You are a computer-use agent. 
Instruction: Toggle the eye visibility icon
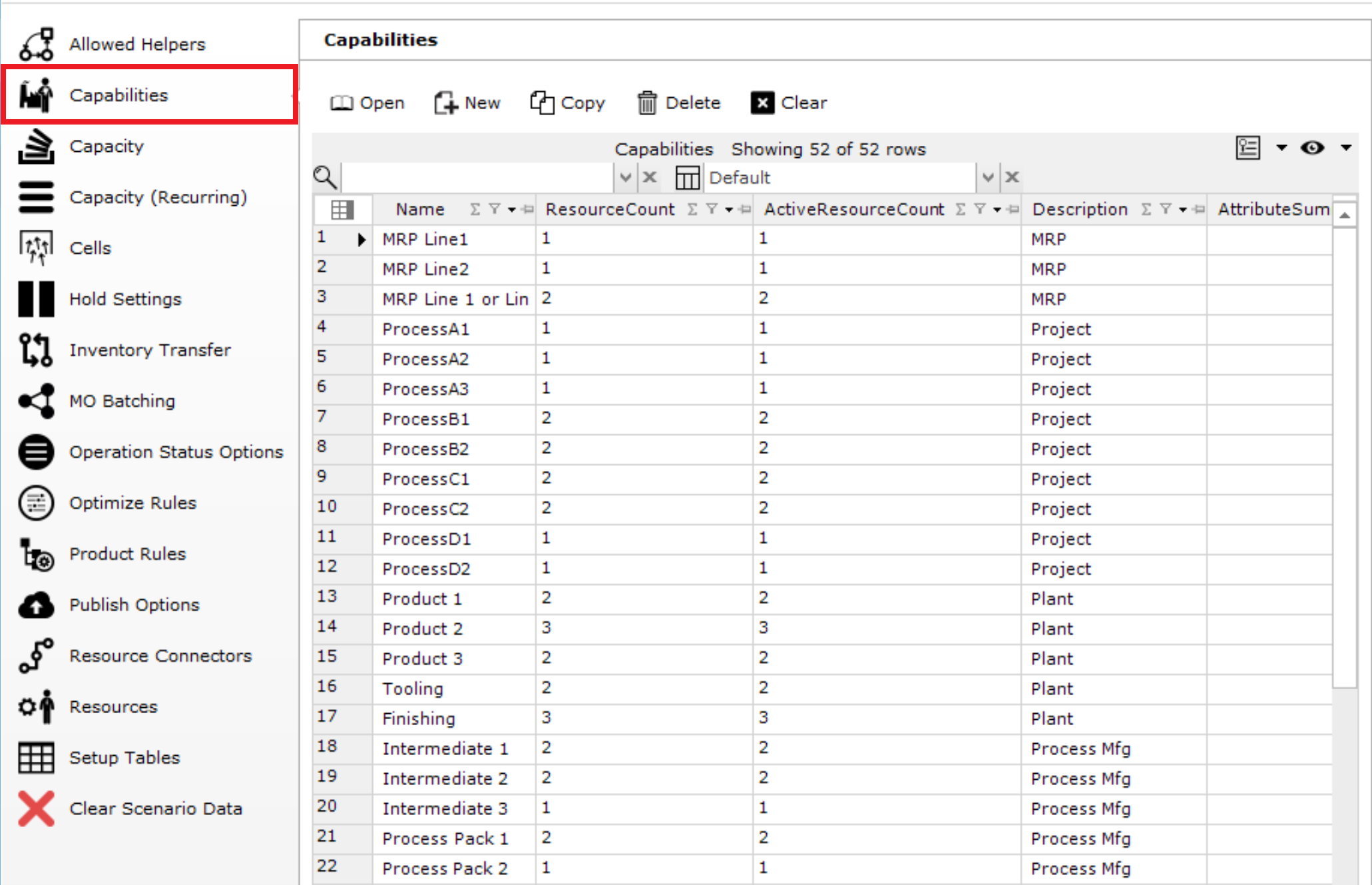[1312, 148]
